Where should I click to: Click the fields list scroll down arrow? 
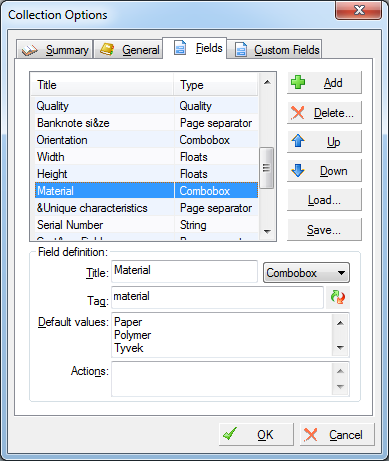pyautogui.click(x=267, y=231)
